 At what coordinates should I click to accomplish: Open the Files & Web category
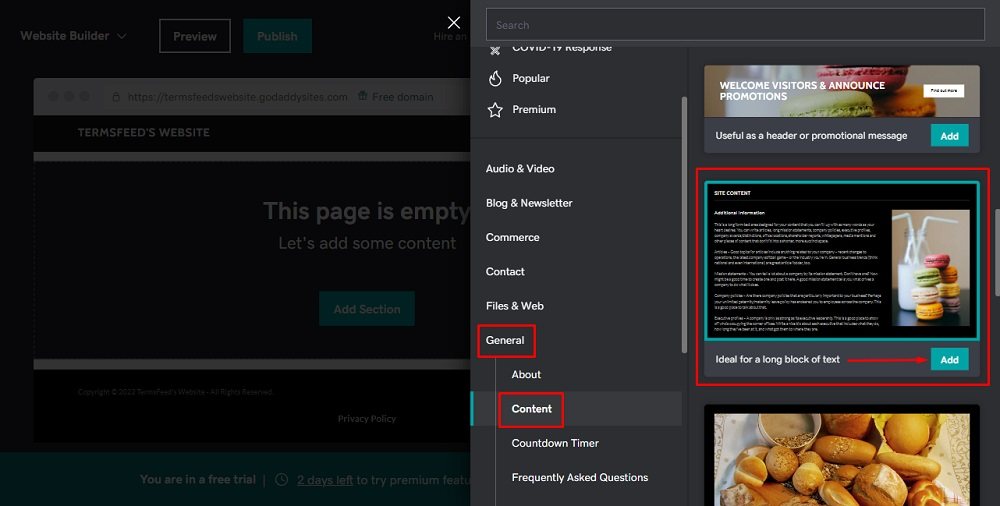[515, 306]
